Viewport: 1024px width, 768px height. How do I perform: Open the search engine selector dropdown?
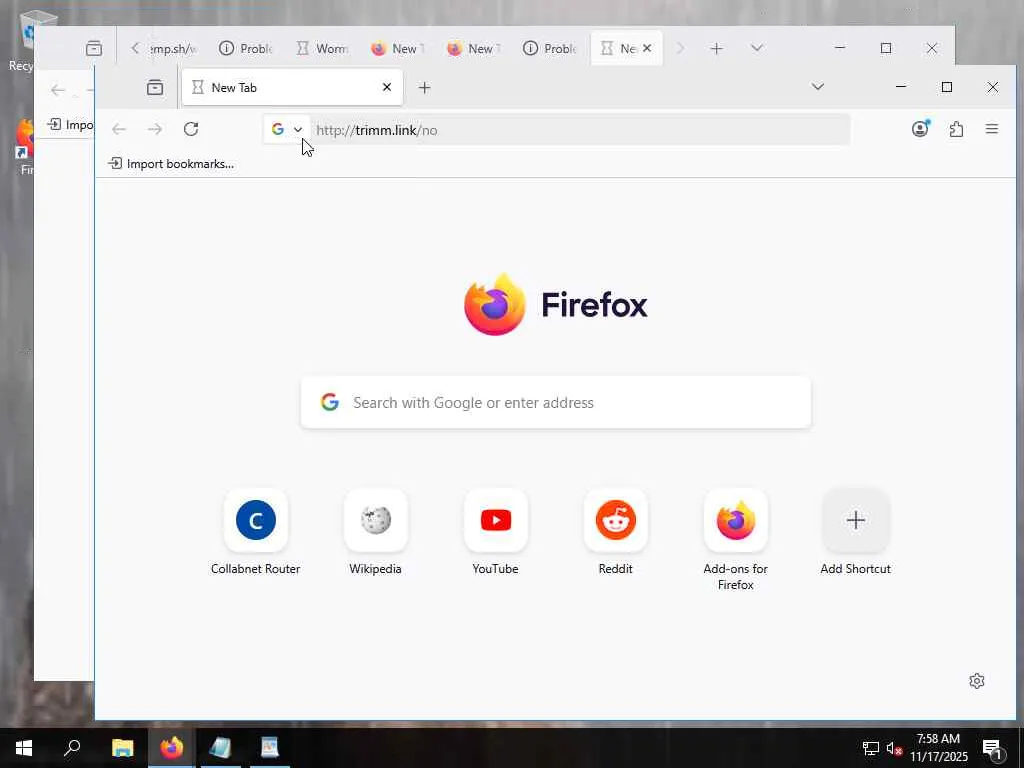(x=287, y=129)
